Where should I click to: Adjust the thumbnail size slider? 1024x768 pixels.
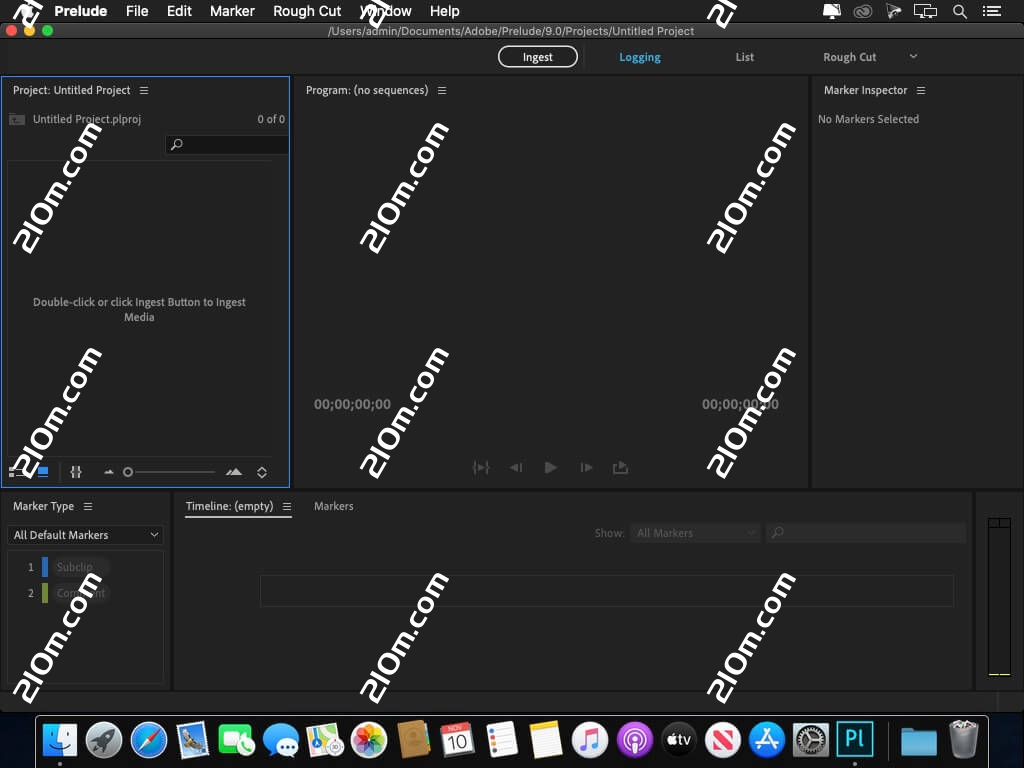[x=169, y=472]
